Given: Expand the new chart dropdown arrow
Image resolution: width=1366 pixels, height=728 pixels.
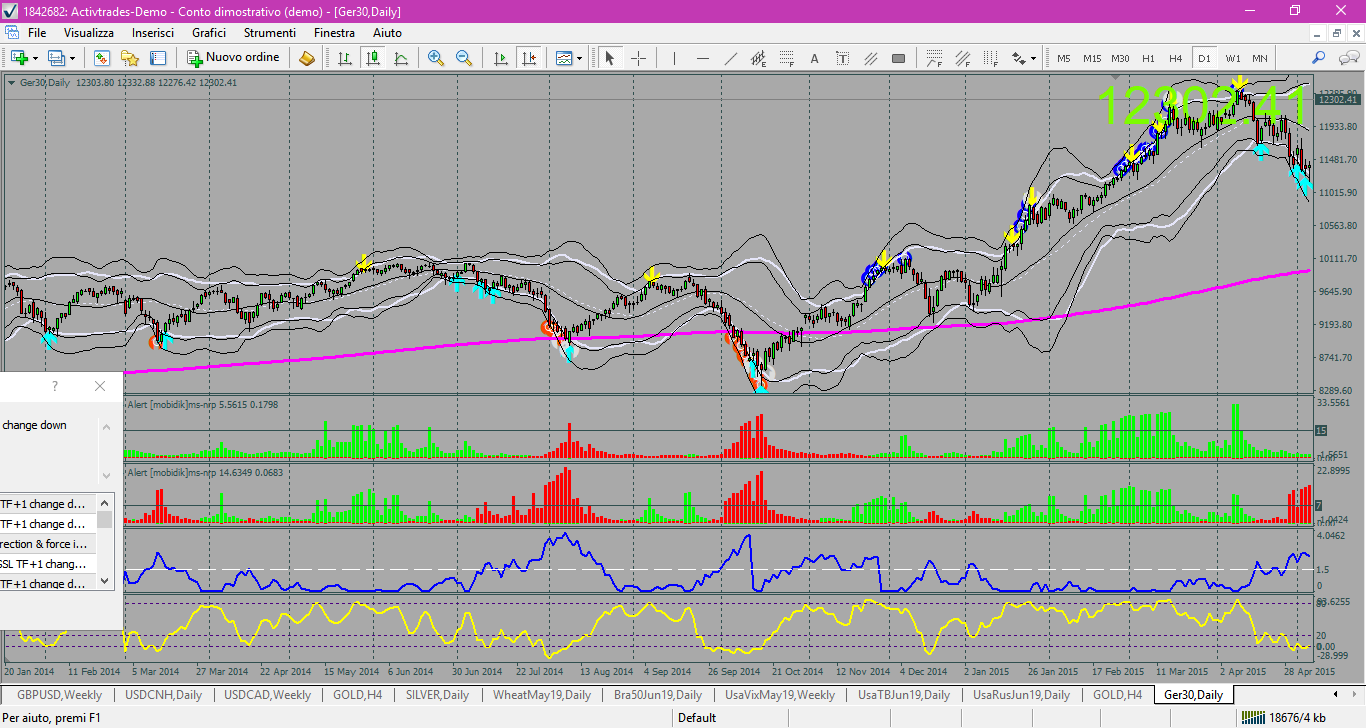Looking at the screenshot, I should 35,58.
